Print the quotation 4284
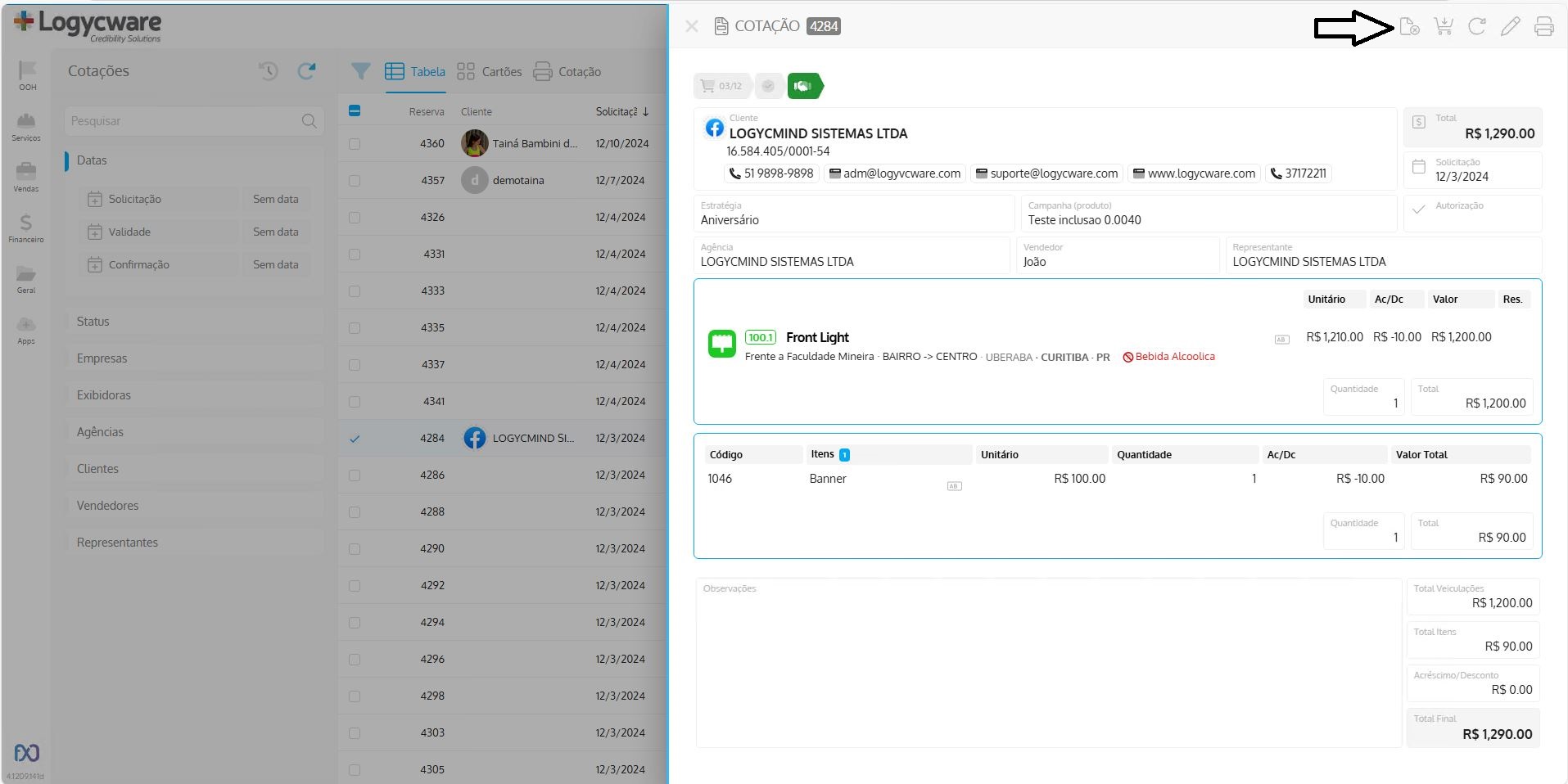 (1544, 27)
